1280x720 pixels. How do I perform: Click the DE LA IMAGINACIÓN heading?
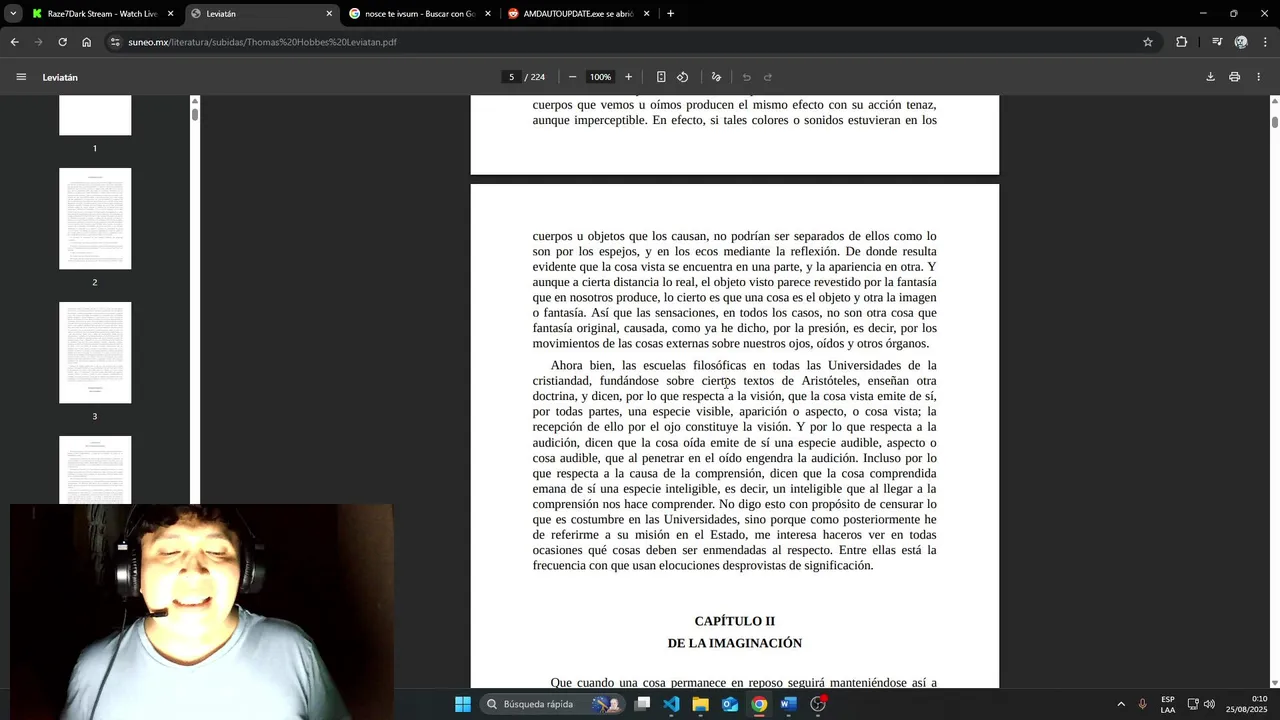tap(735, 643)
